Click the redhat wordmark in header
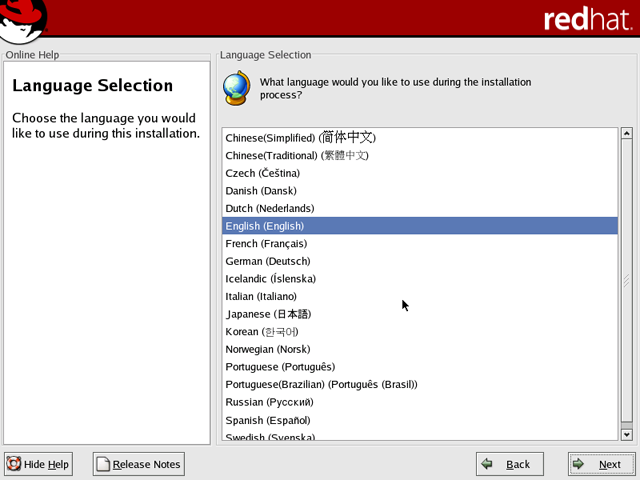This screenshot has width=640, height=480. coord(588,19)
